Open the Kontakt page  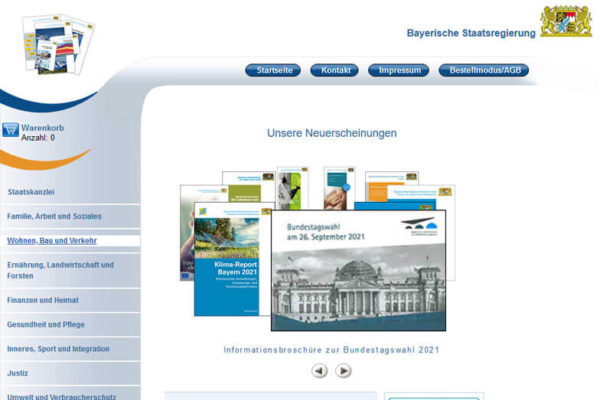coord(334,70)
